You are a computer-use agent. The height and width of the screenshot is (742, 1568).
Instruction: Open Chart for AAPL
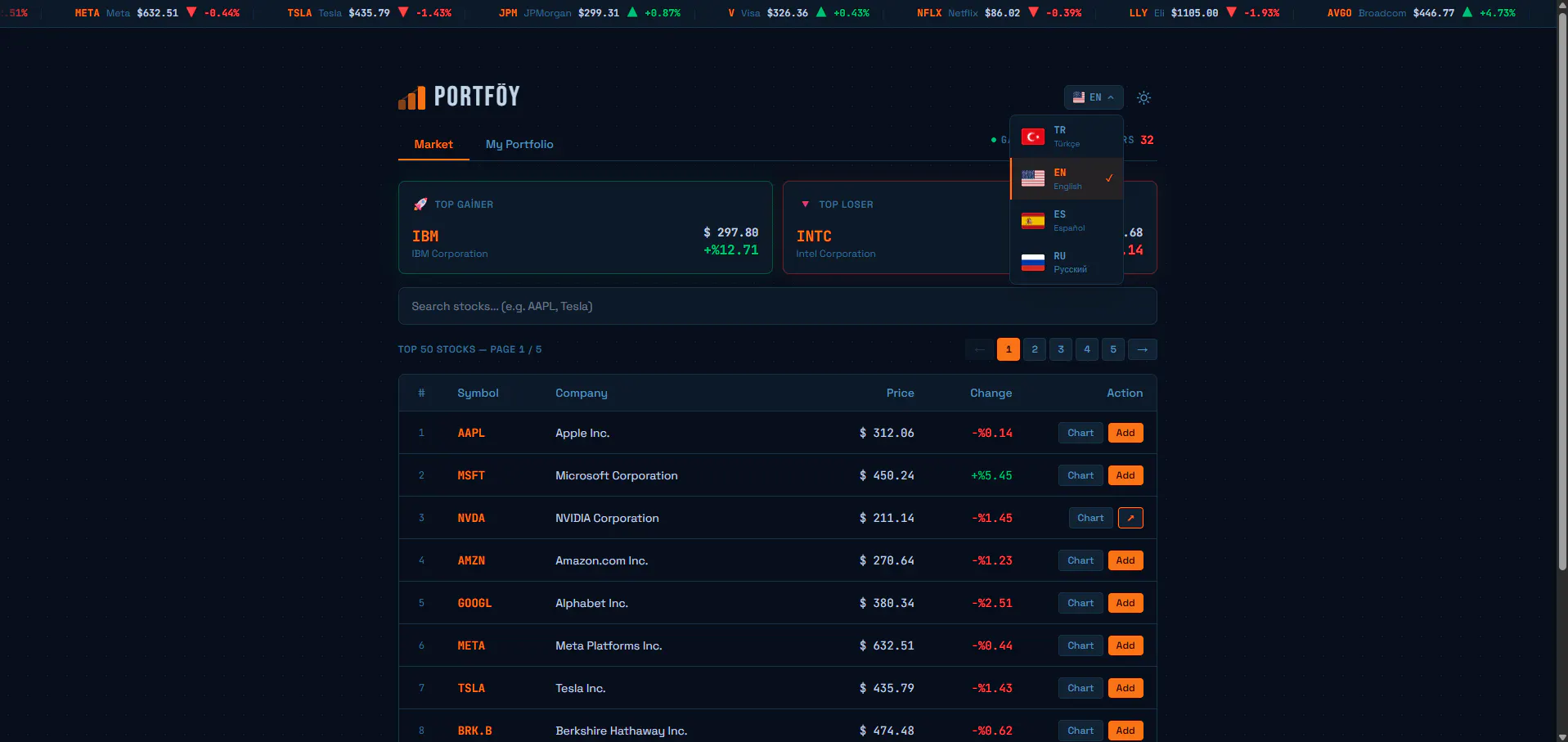[x=1081, y=433]
